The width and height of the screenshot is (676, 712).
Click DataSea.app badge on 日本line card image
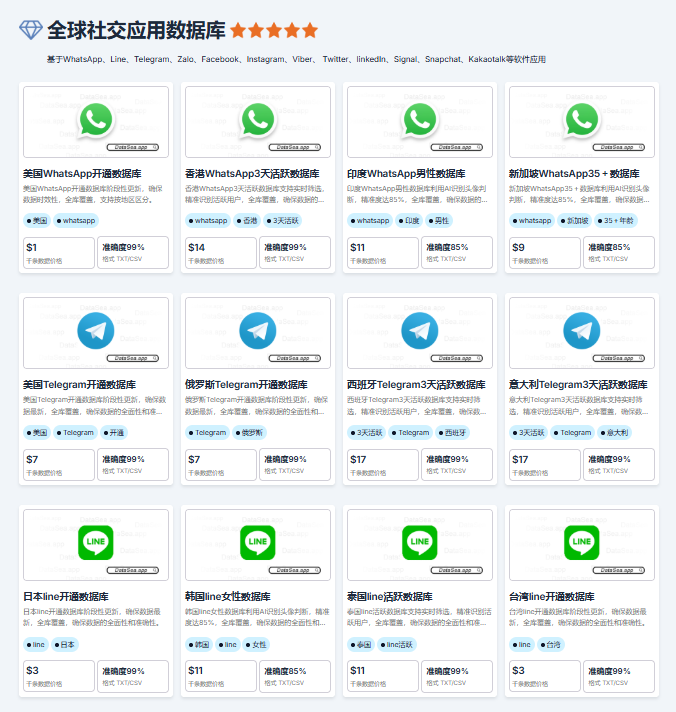click(133, 570)
